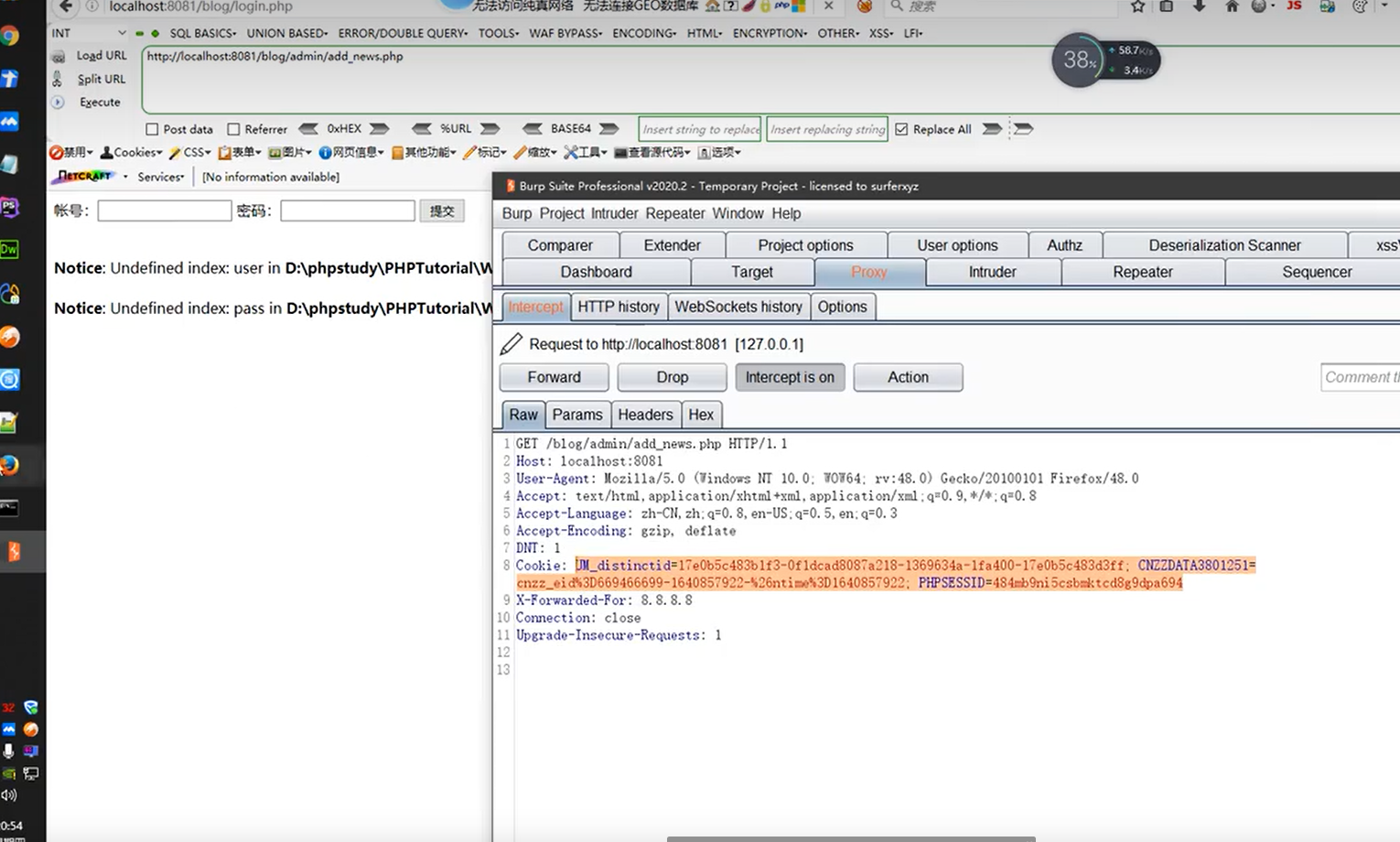Click the %URL decode left arrow
1400x842 pixels.
click(421, 129)
